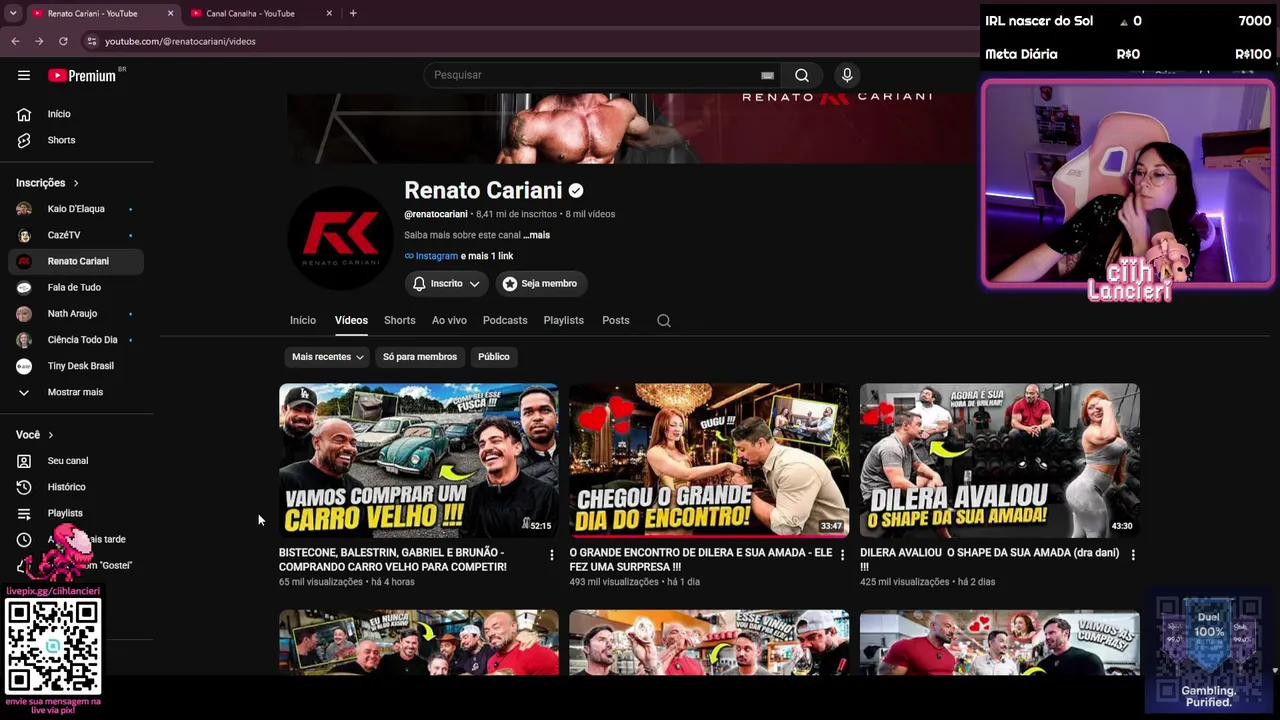The height and width of the screenshot is (720, 1280).
Task: Play the Dilera Avaliou thumbnail
Action: [1000, 461]
